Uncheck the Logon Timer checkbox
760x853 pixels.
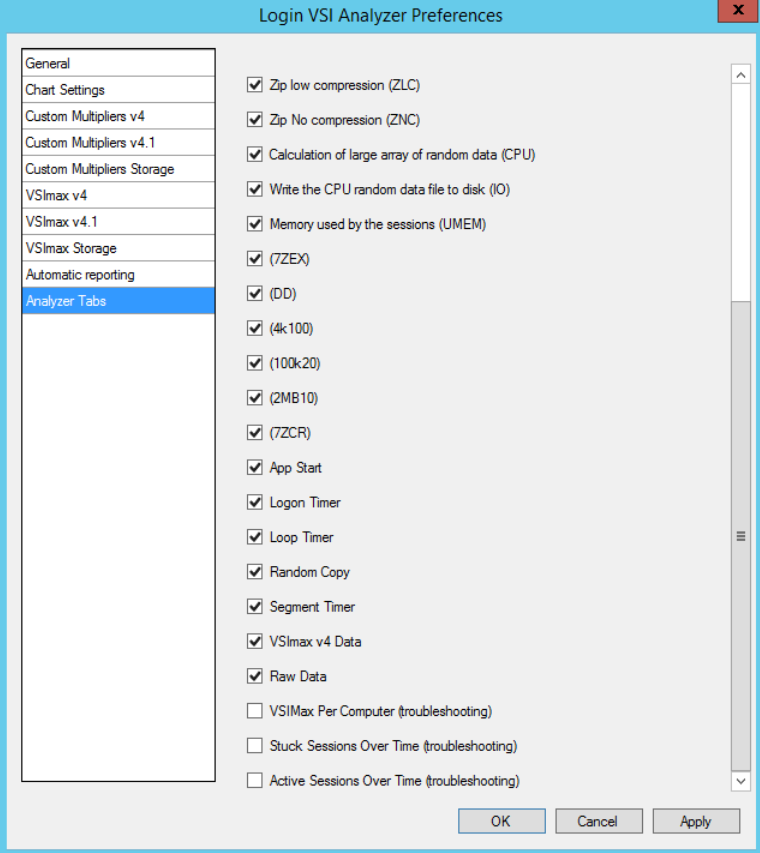tap(255, 502)
